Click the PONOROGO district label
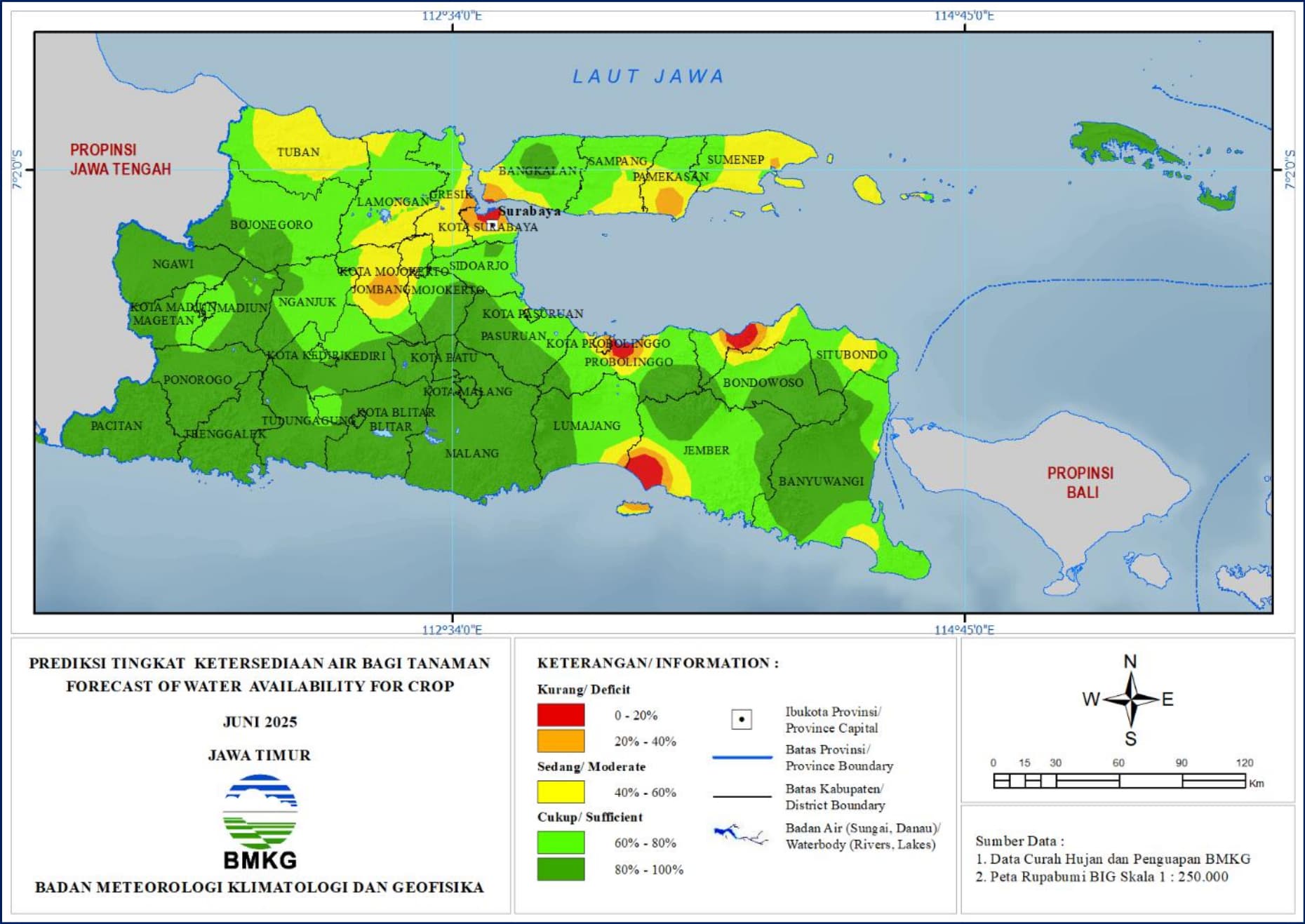 [197, 379]
